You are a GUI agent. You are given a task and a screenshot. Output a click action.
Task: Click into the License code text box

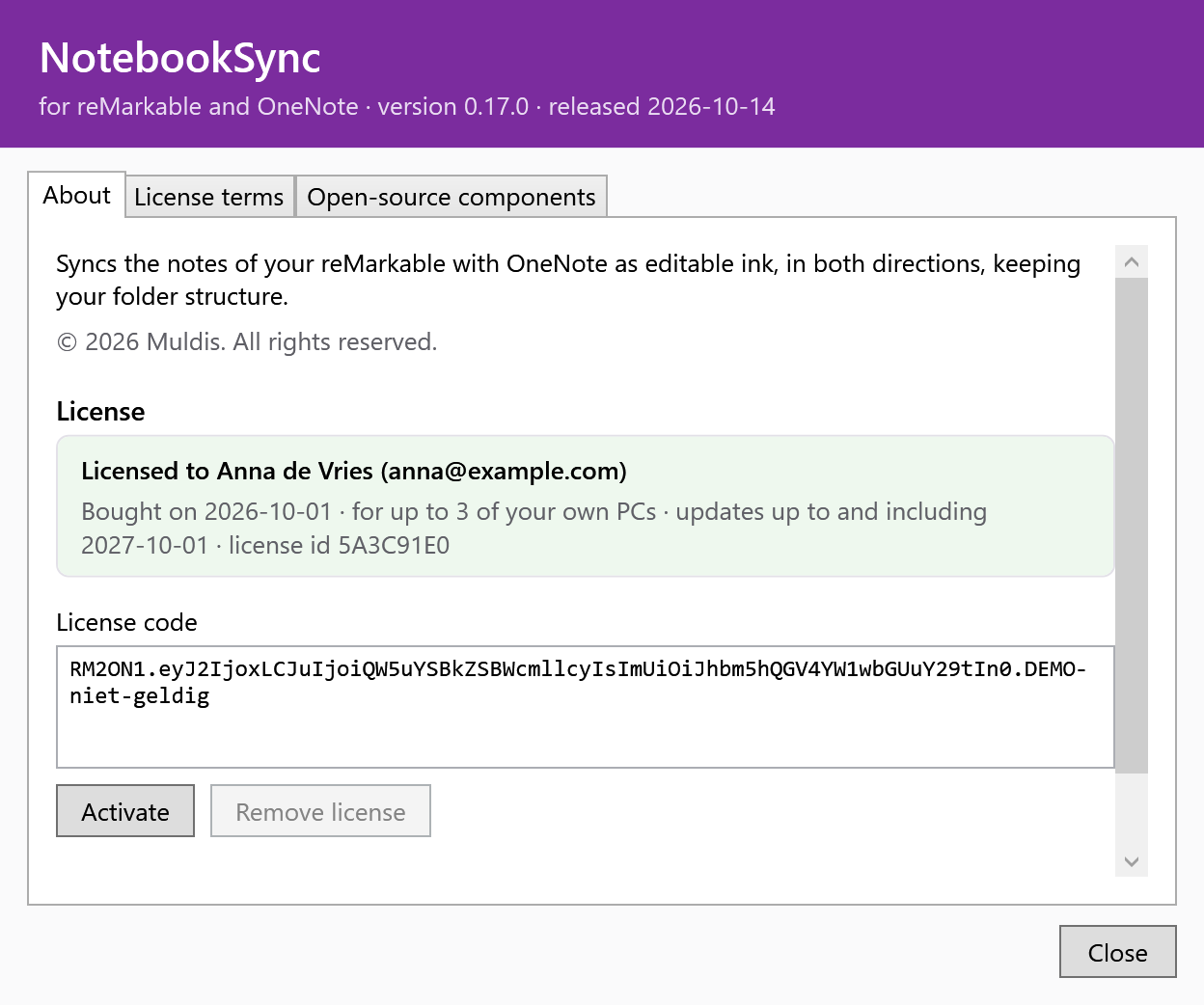586,707
